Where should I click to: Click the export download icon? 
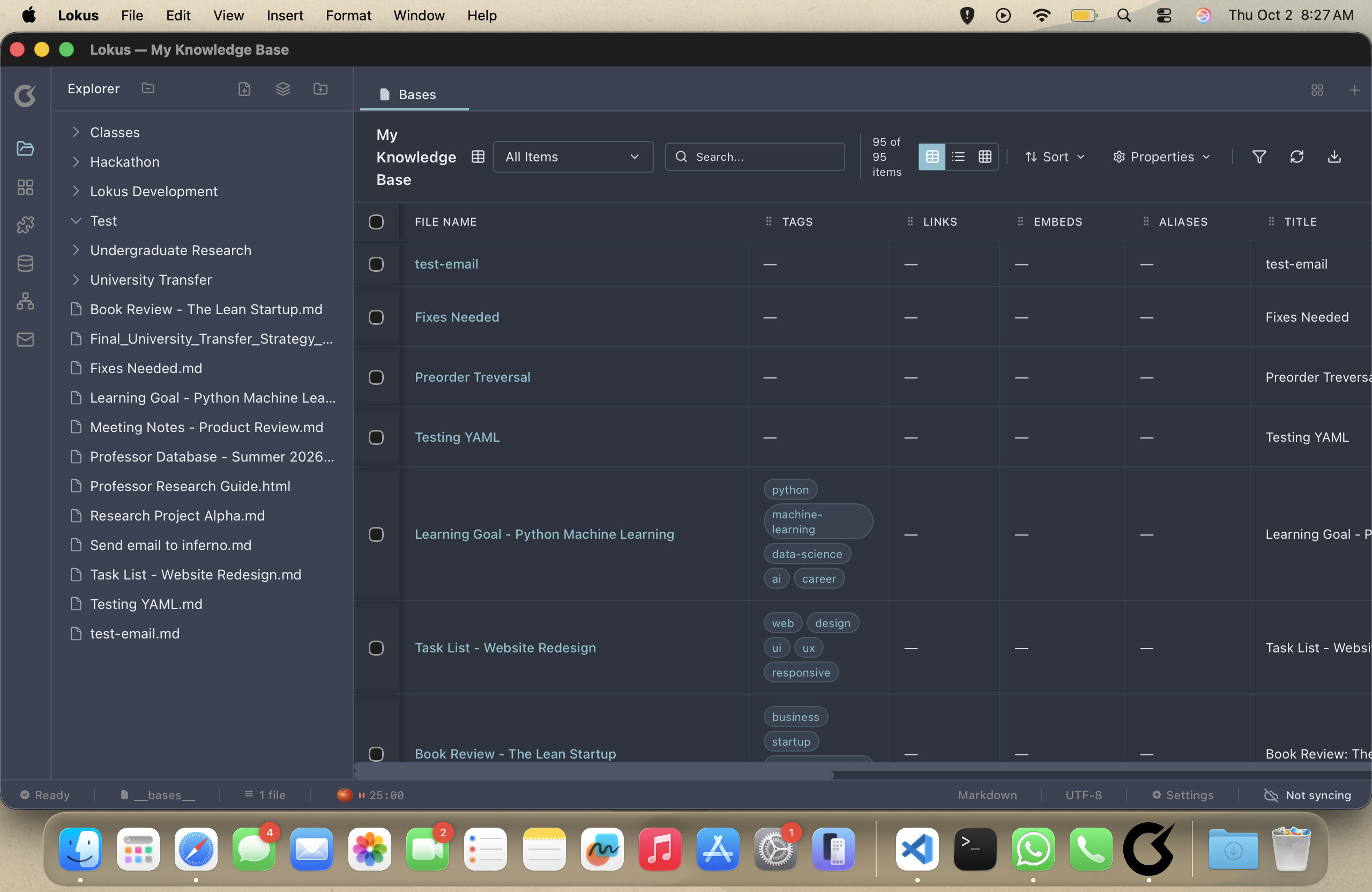(1334, 157)
